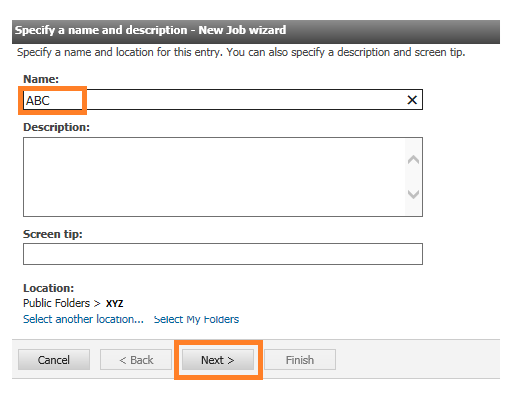519x417 pixels.
Task: Select the Screen tip input field
Action: [x=223, y=254]
